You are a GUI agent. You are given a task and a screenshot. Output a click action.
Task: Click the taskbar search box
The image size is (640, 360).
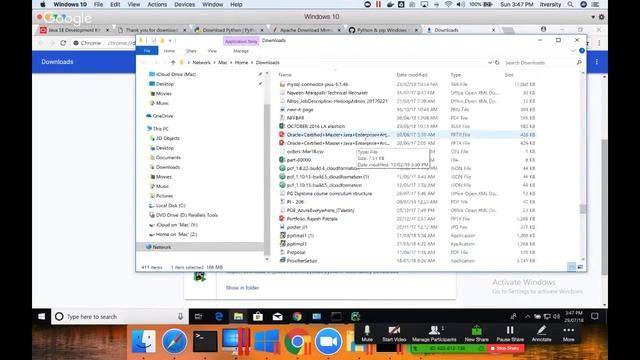[x=120, y=316]
